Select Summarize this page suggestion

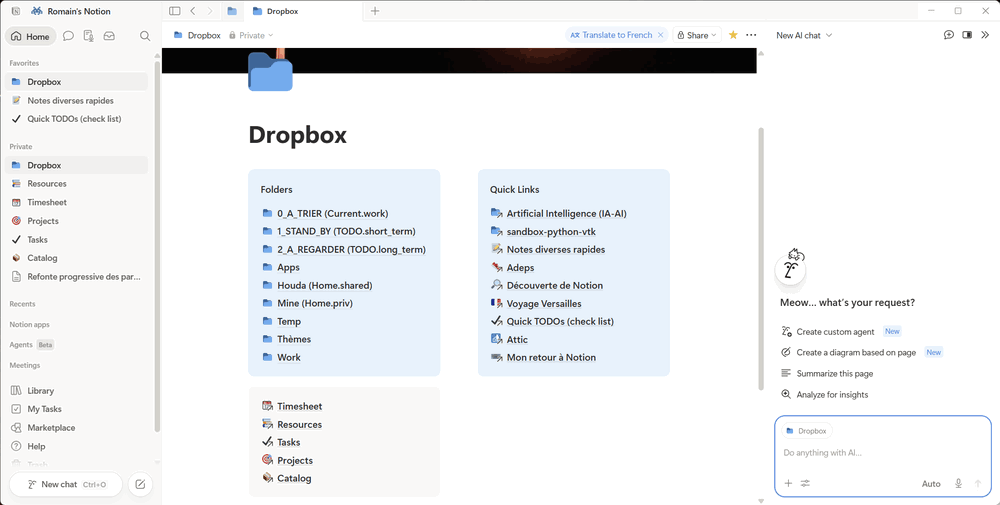827,374
